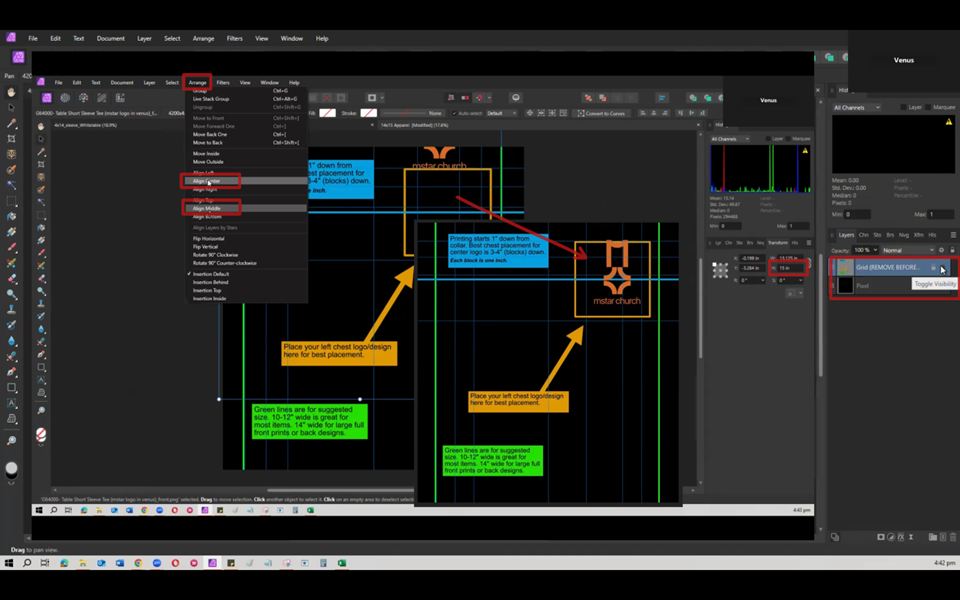Click the white color circle in far-left toolbar
Image resolution: width=960 pixels, height=600 pixels.
click(12, 468)
